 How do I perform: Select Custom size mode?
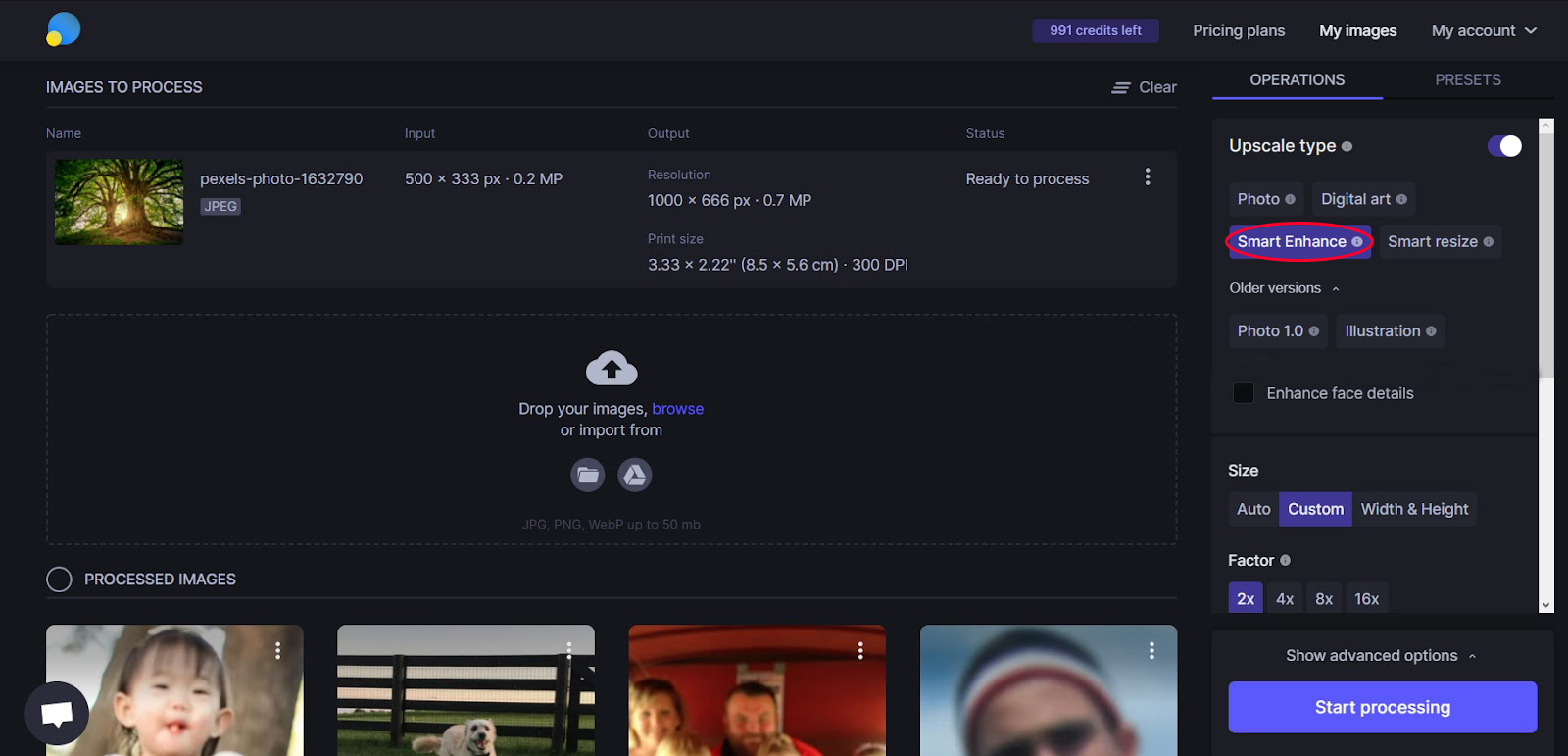tap(1315, 509)
